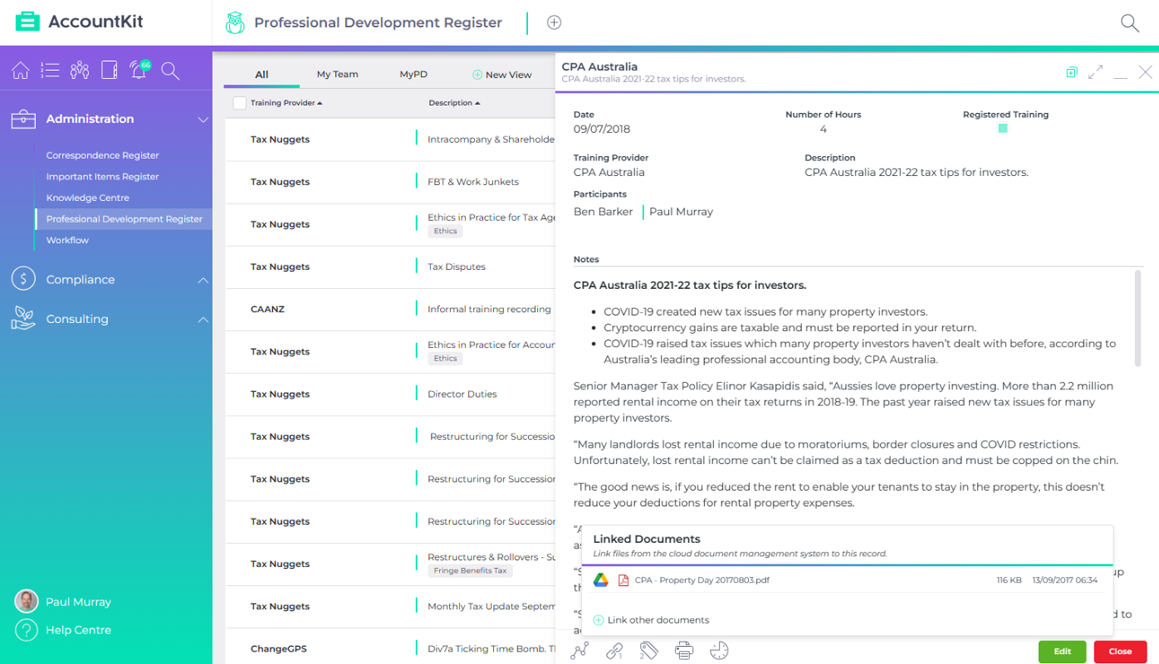Image resolution: width=1159 pixels, height=664 pixels.
Task: Click Link other documents
Action: coord(657,620)
